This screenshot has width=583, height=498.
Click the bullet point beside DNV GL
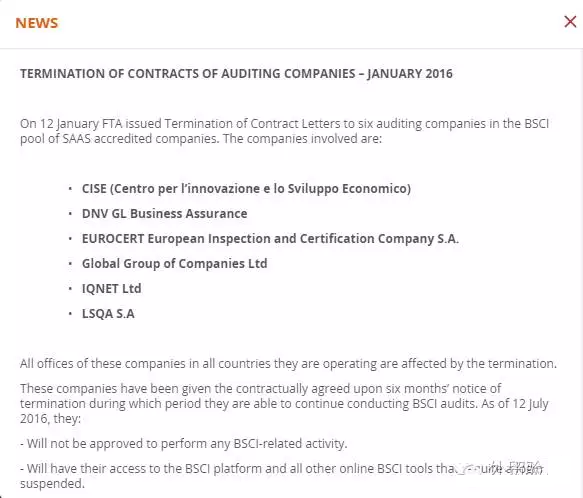point(70,213)
